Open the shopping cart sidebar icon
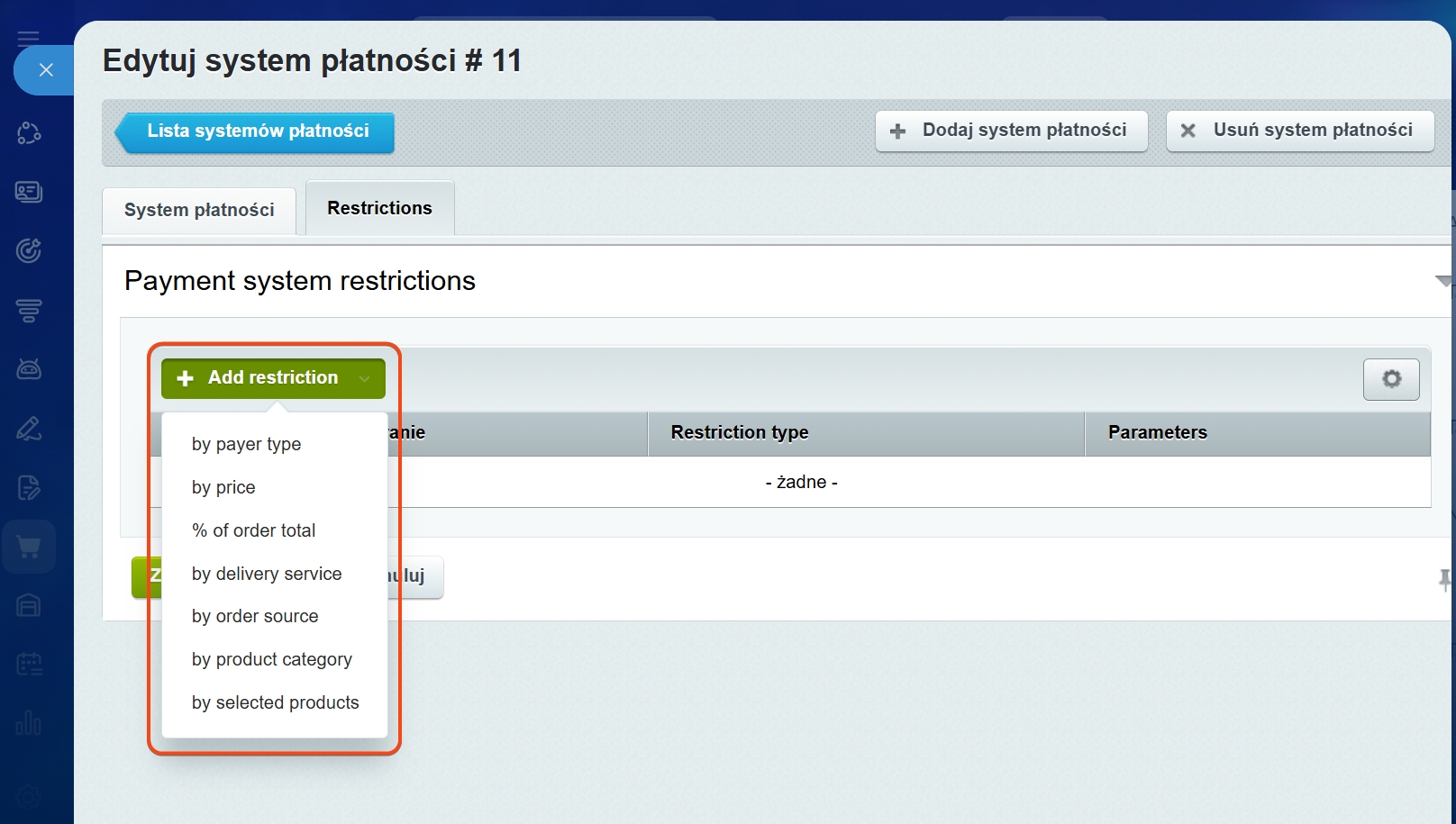This screenshot has height=824, width=1456. pos(29,547)
